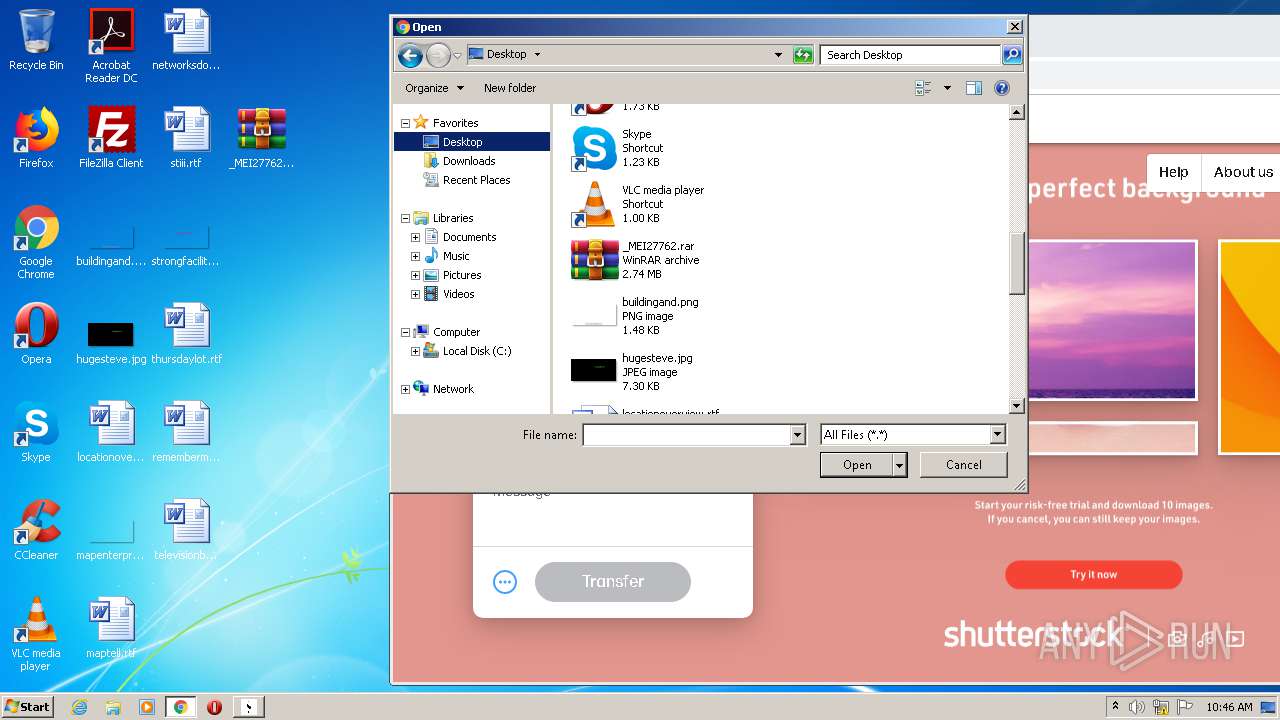Viewport: 1280px width, 720px height.
Task: Click the Back arrow in Open dialog
Action: click(410, 55)
